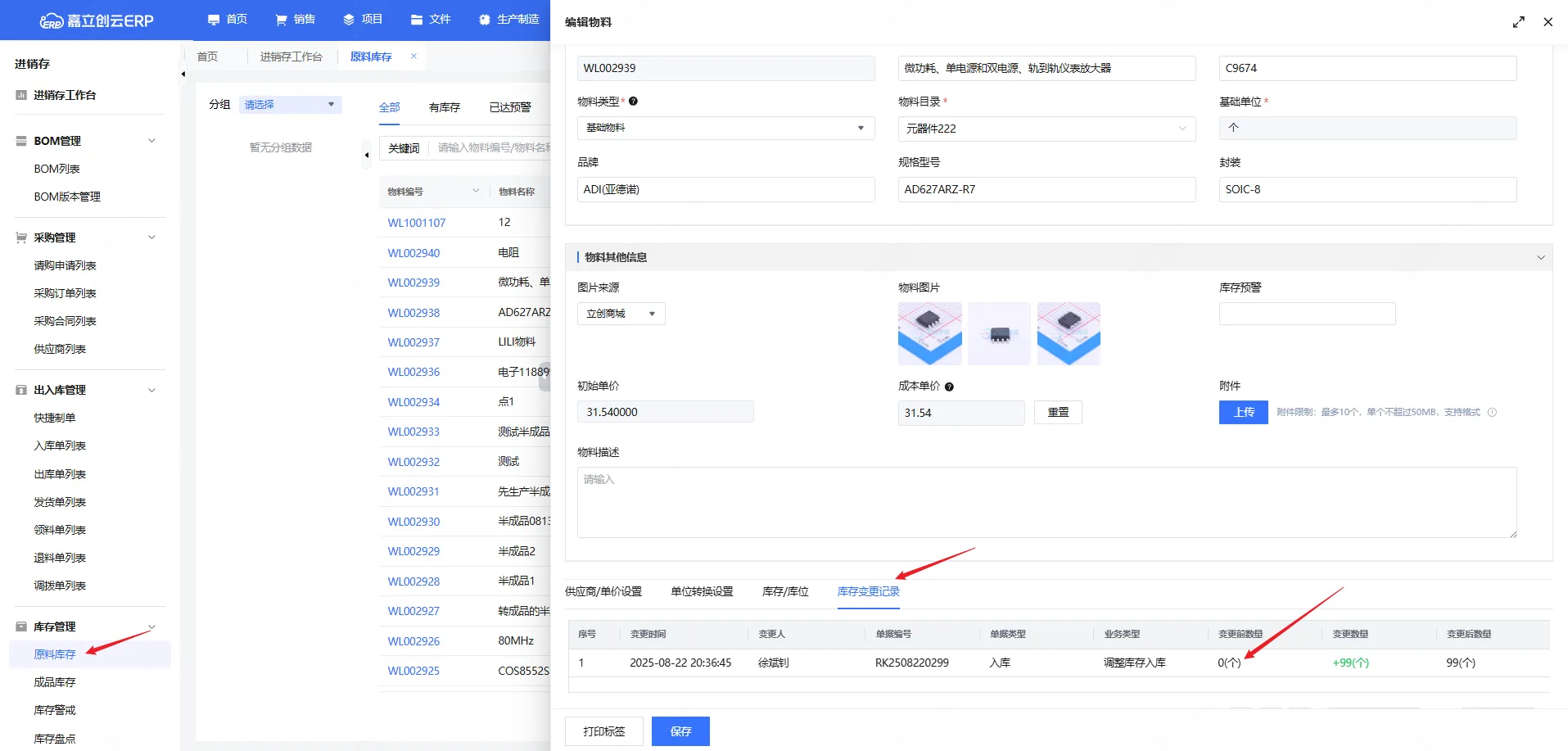Click the 上传 attachment button
Image resolution: width=1568 pixels, height=751 pixels.
1243,413
